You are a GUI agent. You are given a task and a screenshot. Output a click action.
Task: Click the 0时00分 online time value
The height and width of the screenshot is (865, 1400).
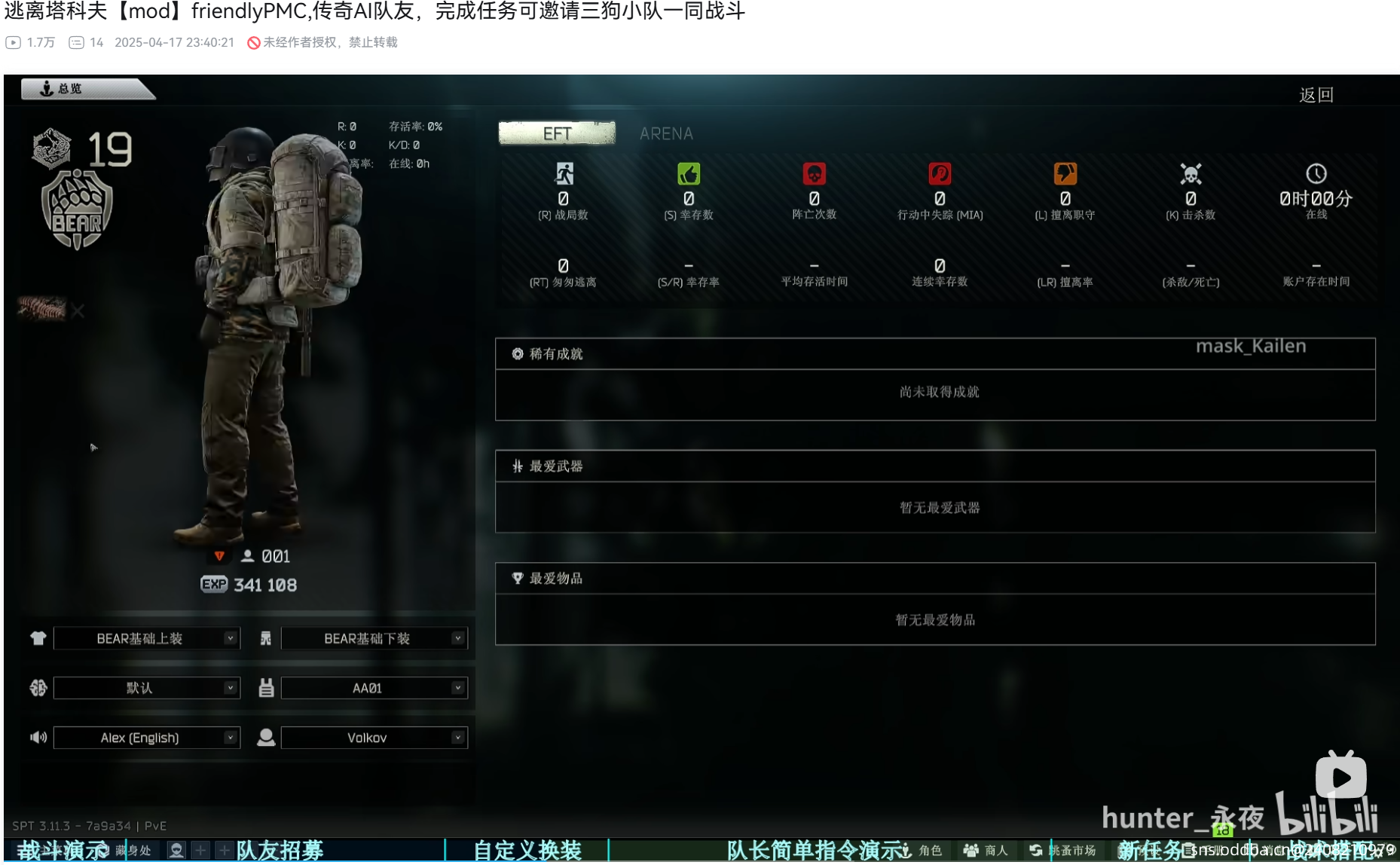[x=1316, y=199]
